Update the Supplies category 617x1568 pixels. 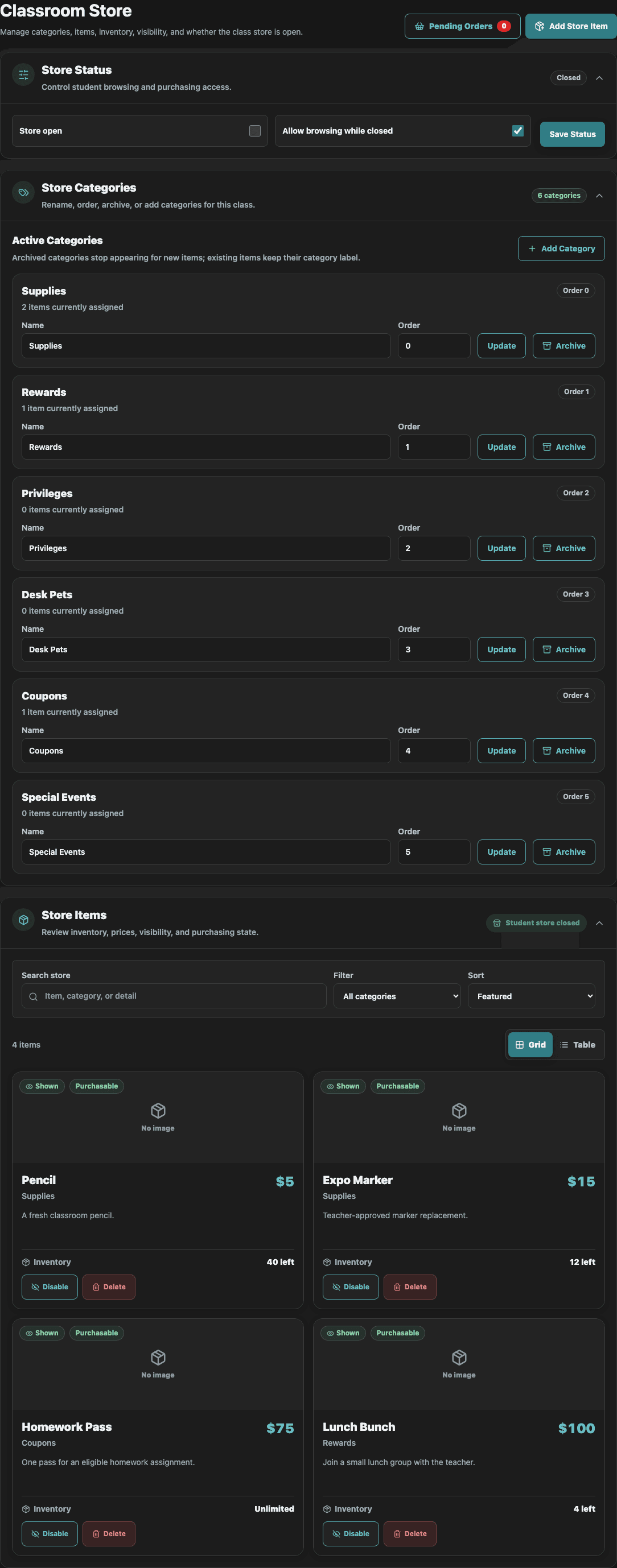tap(501, 346)
